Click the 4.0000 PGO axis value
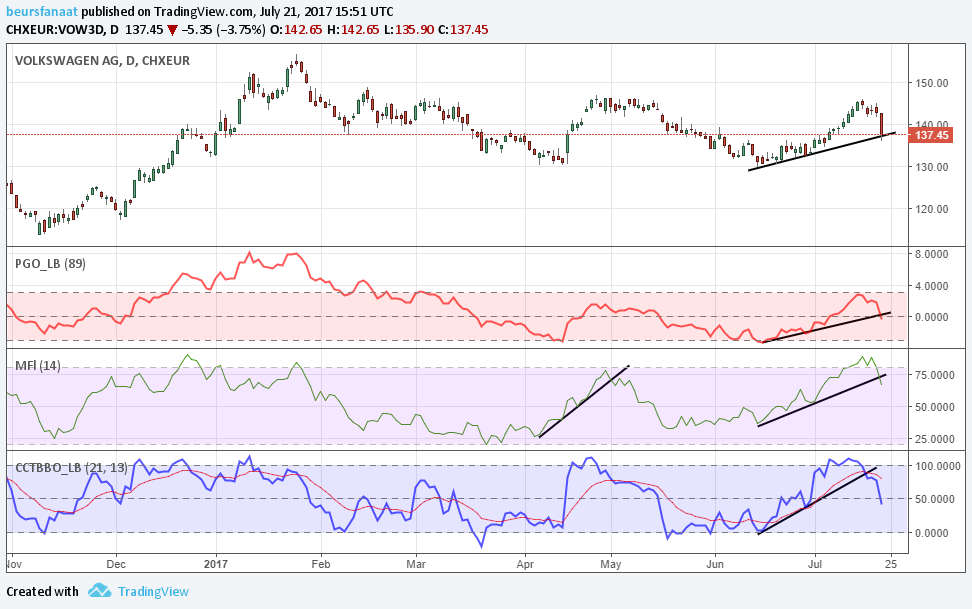This screenshot has height=609, width=972. click(x=932, y=286)
